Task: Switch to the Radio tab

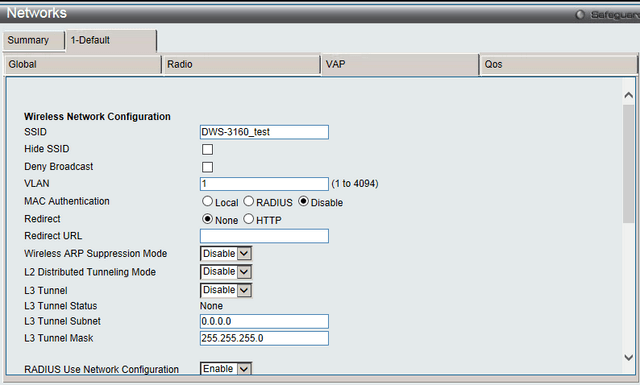Action: tap(242, 65)
